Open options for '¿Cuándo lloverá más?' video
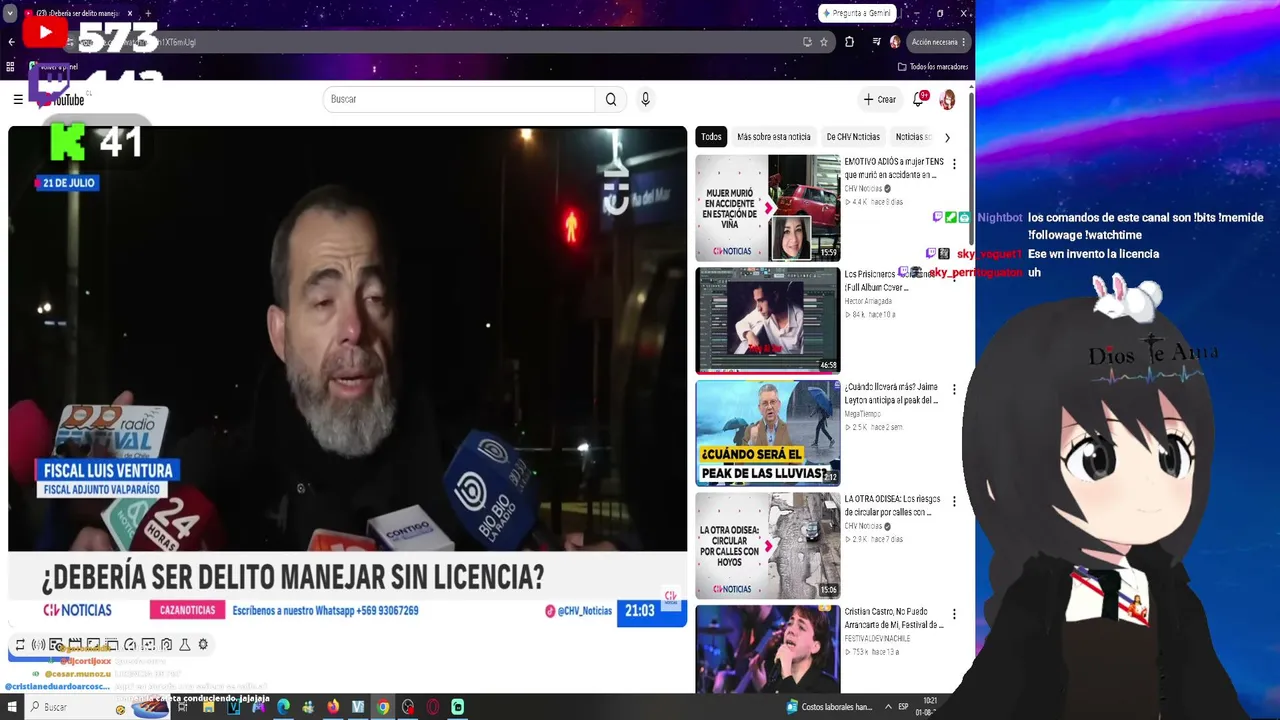The image size is (1280, 720). tap(954, 389)
